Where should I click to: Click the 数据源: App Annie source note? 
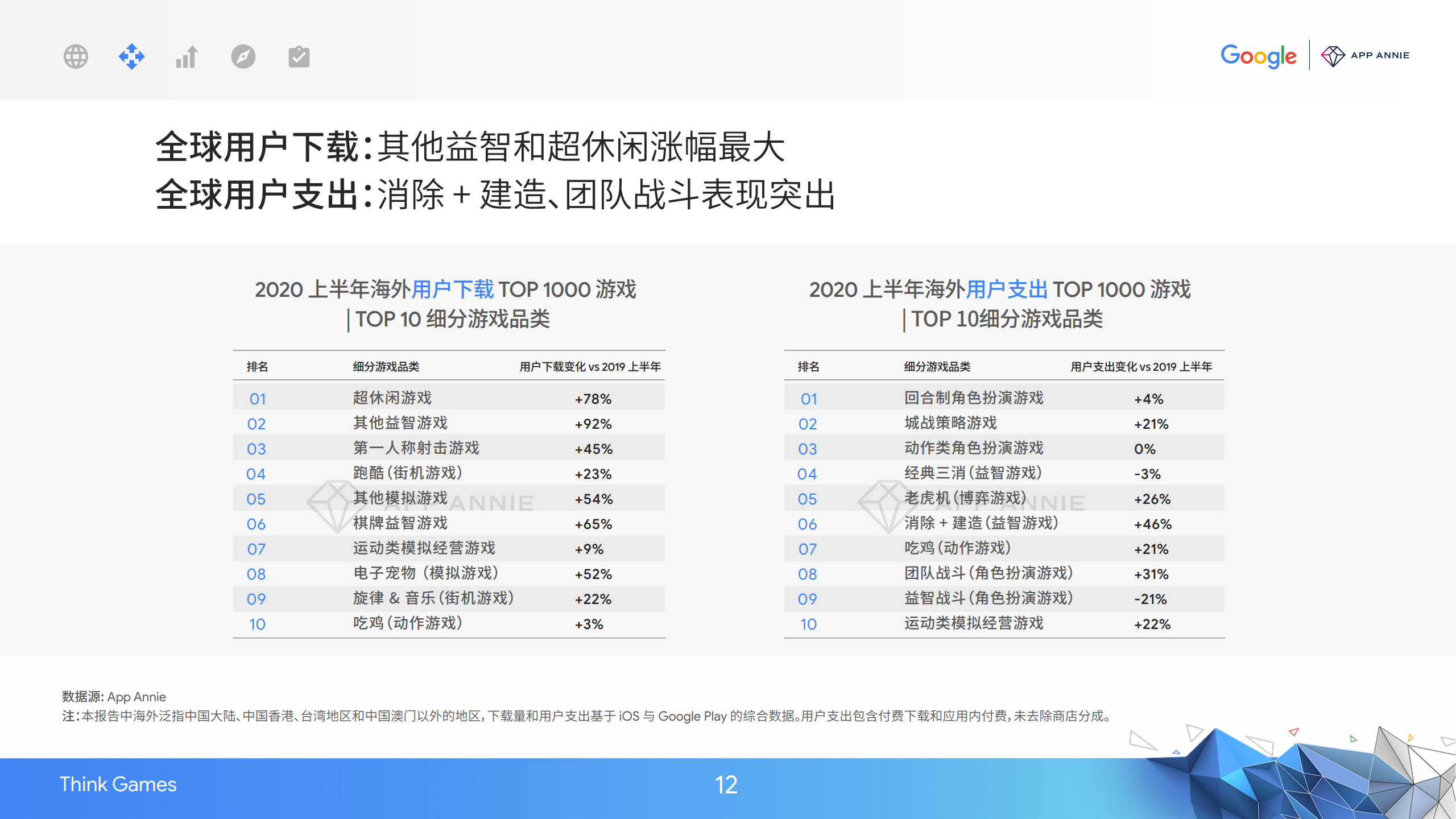(114, 697)
